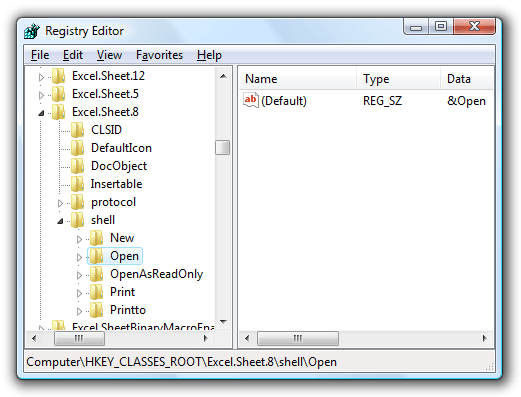Image resolution: width=521 pixels, height=397 pixels.
Task: Click the REG_SZ type cell
Action: tap(382, 101)
